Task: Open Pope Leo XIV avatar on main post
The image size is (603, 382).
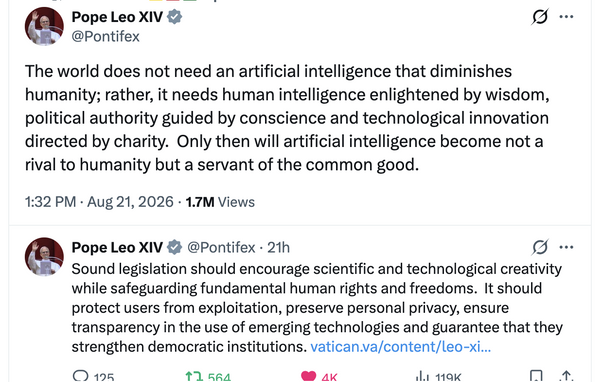Action: click(44, 26)
